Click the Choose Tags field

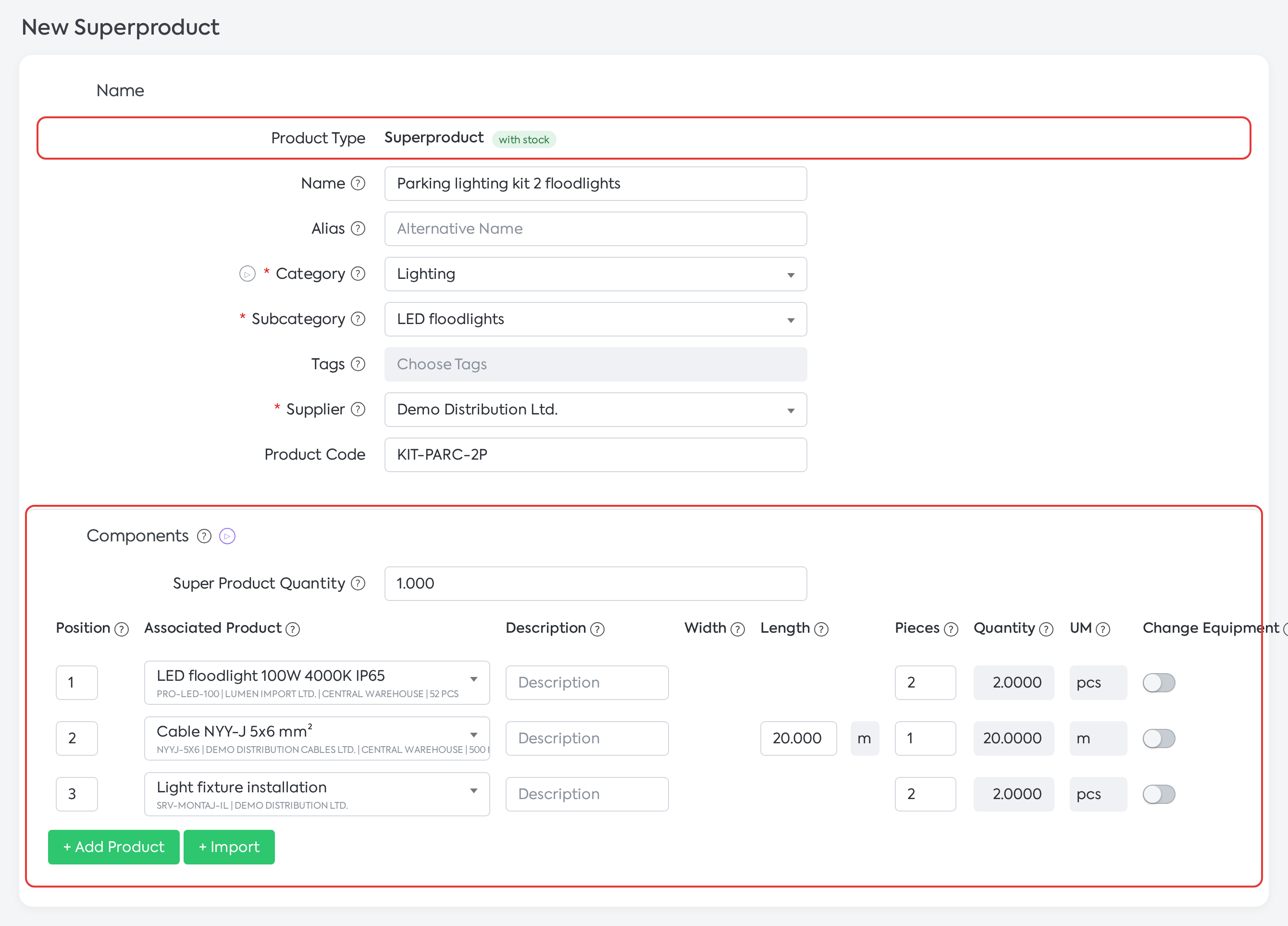(x=596, y=364)
